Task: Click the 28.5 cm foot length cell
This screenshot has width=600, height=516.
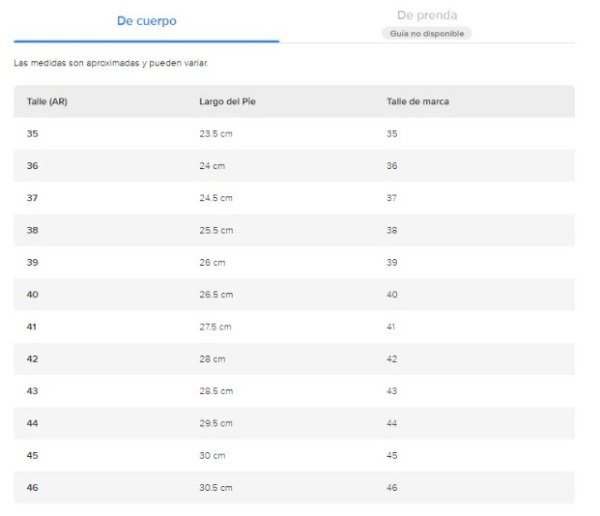Action: 216,391
